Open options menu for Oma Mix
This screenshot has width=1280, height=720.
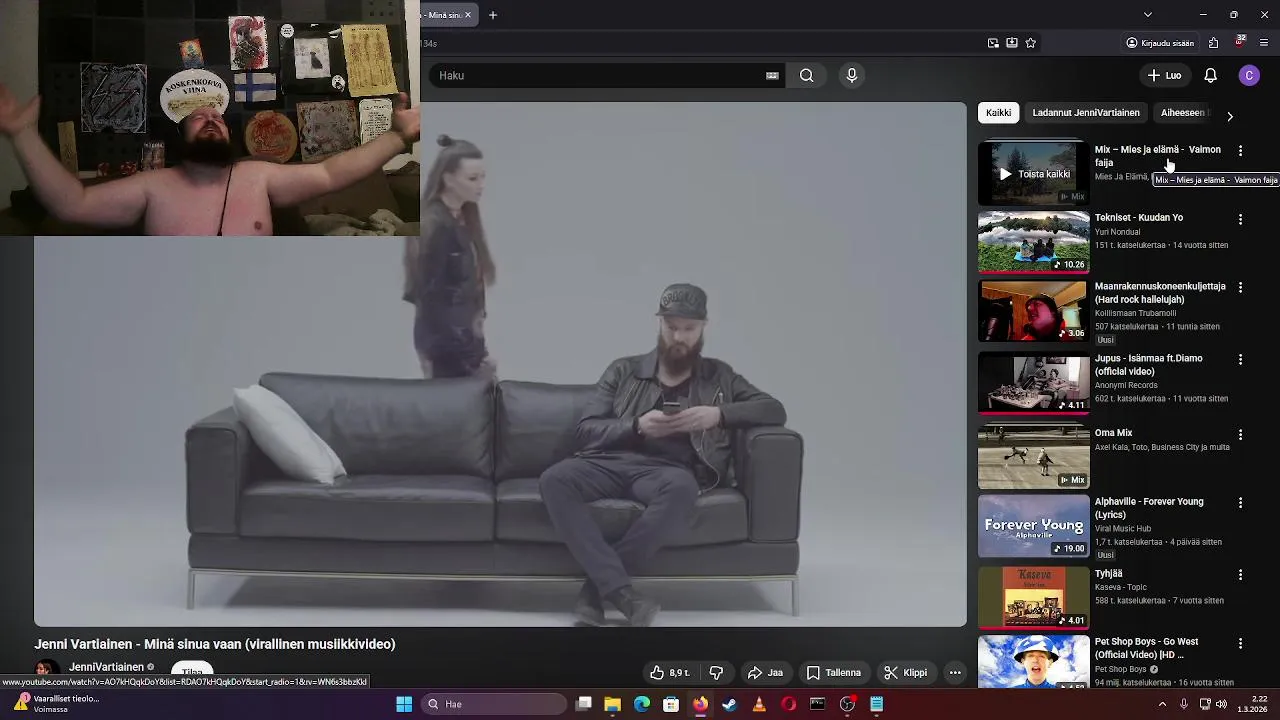point(1240,435)
